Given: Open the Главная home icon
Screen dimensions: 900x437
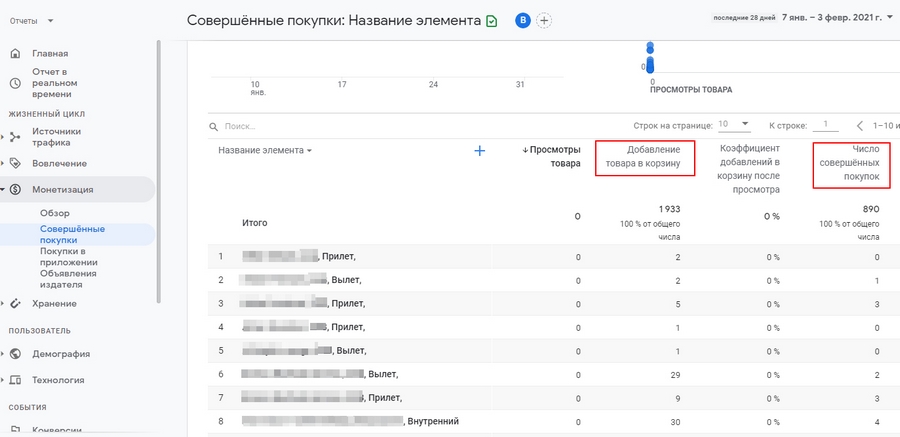Looking at the screenshot, I should click(x=15, y=53).
